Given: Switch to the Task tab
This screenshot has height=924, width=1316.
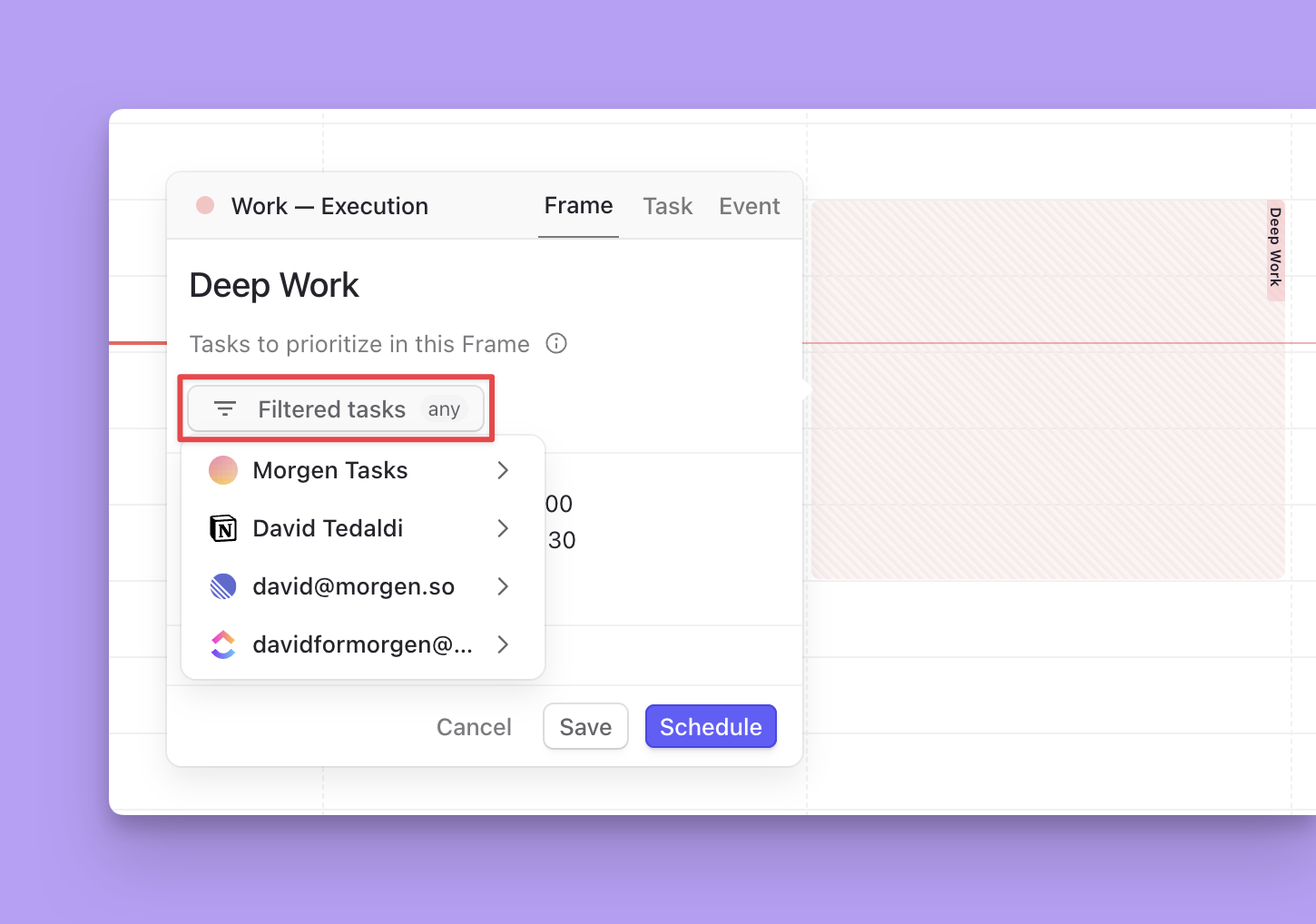Looking at the screenshot, I should (668, 206).
